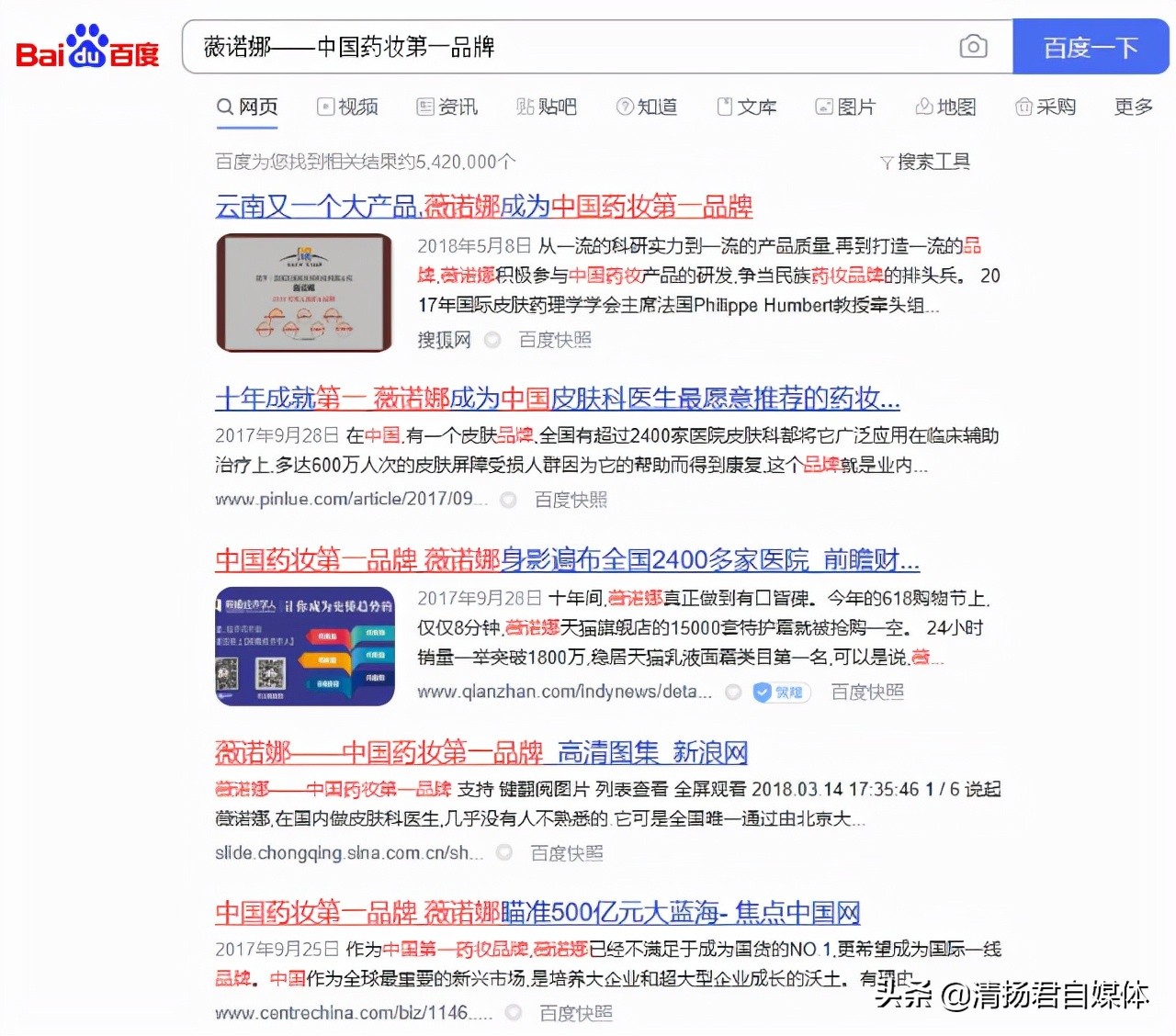The image size is (1176, 1036).
Task: Click the camera icon inside the search box
Action: pos(973,46)
